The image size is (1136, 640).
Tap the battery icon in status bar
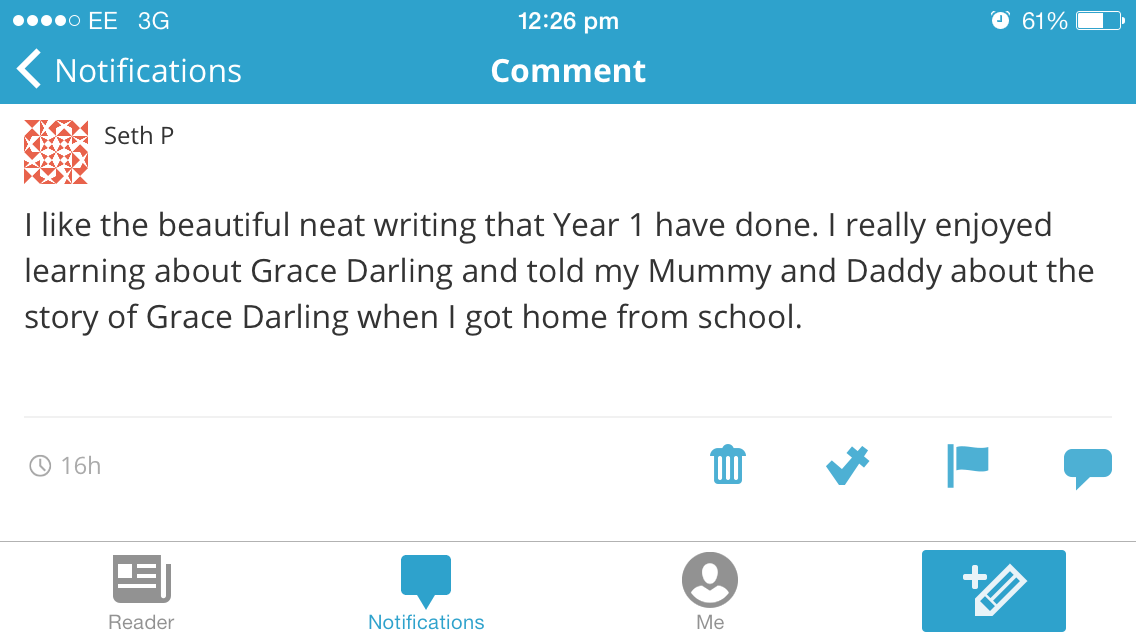tap(1100, 21)
